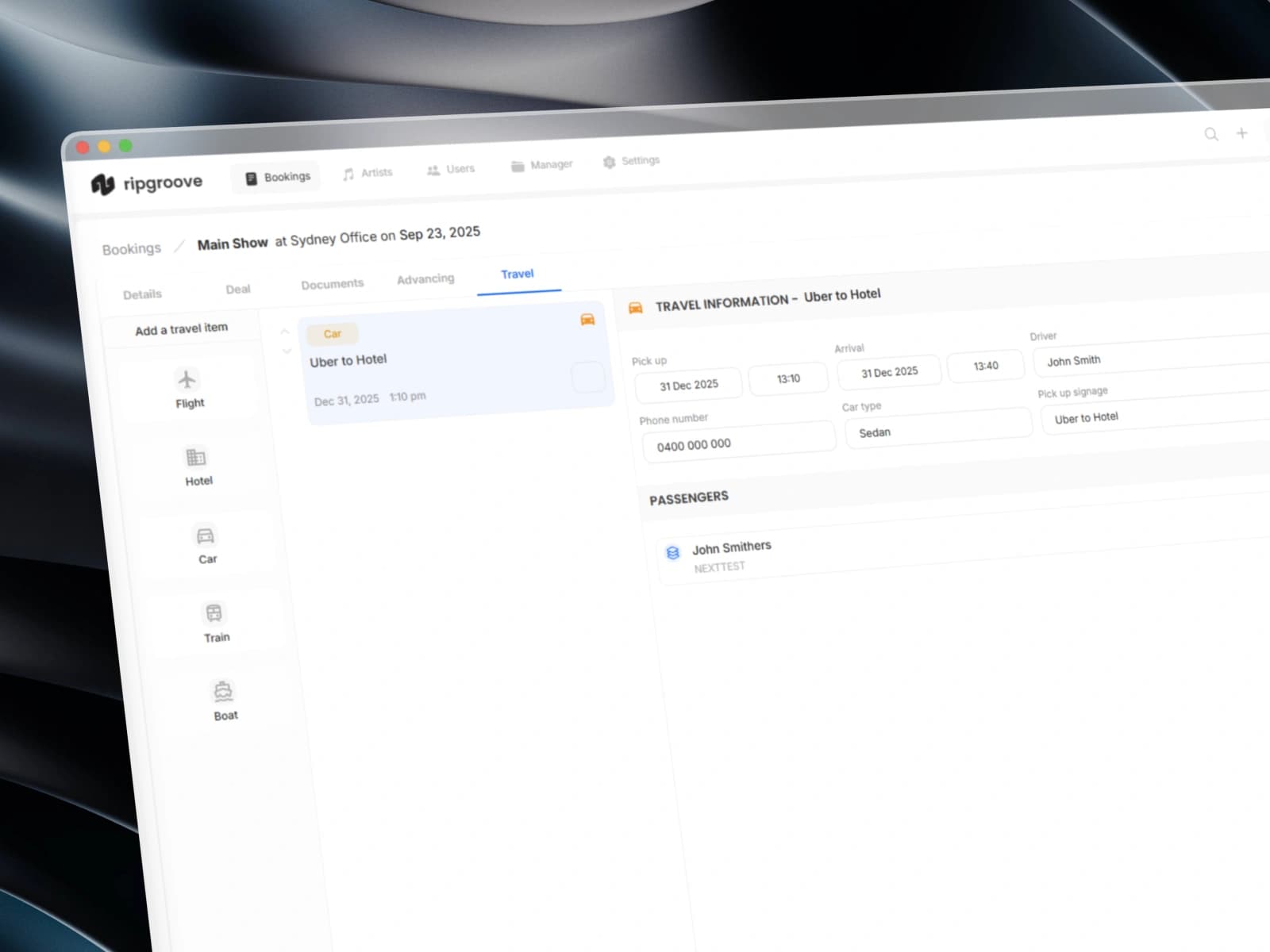
Task: Switch to the Documents tab
Action: pyautogui.click(x=332, y=283)
